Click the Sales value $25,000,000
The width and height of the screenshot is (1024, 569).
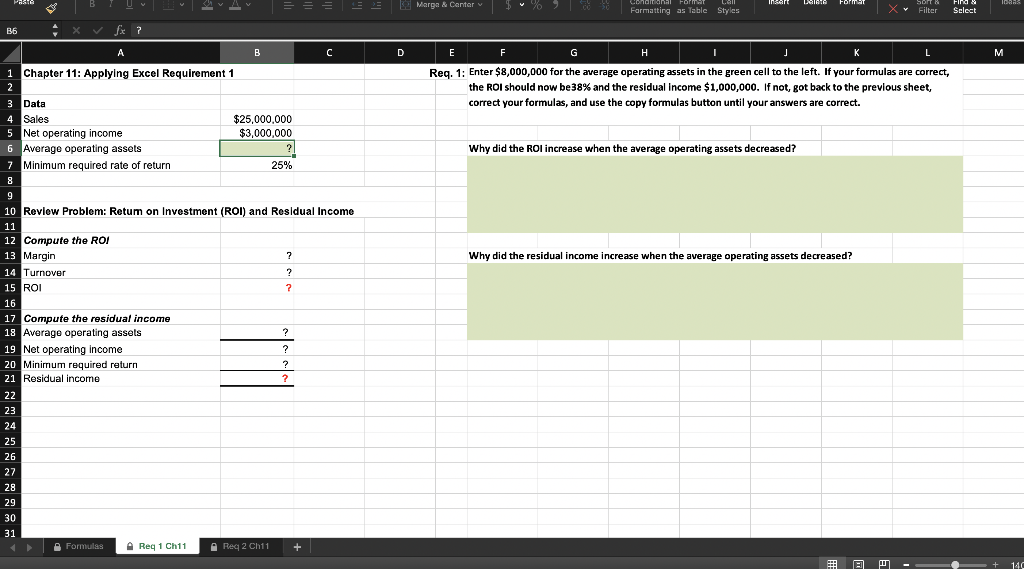coord(263,119)
